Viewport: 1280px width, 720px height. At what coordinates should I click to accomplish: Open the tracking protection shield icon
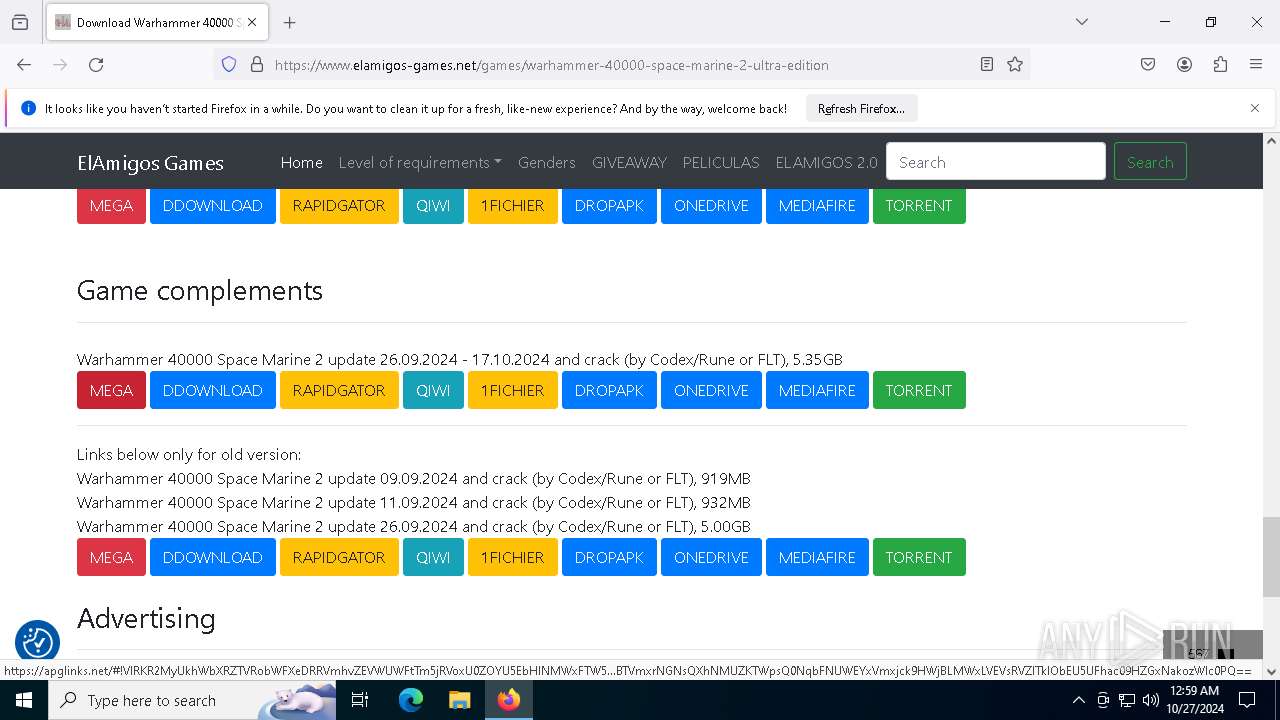point(229,65)
